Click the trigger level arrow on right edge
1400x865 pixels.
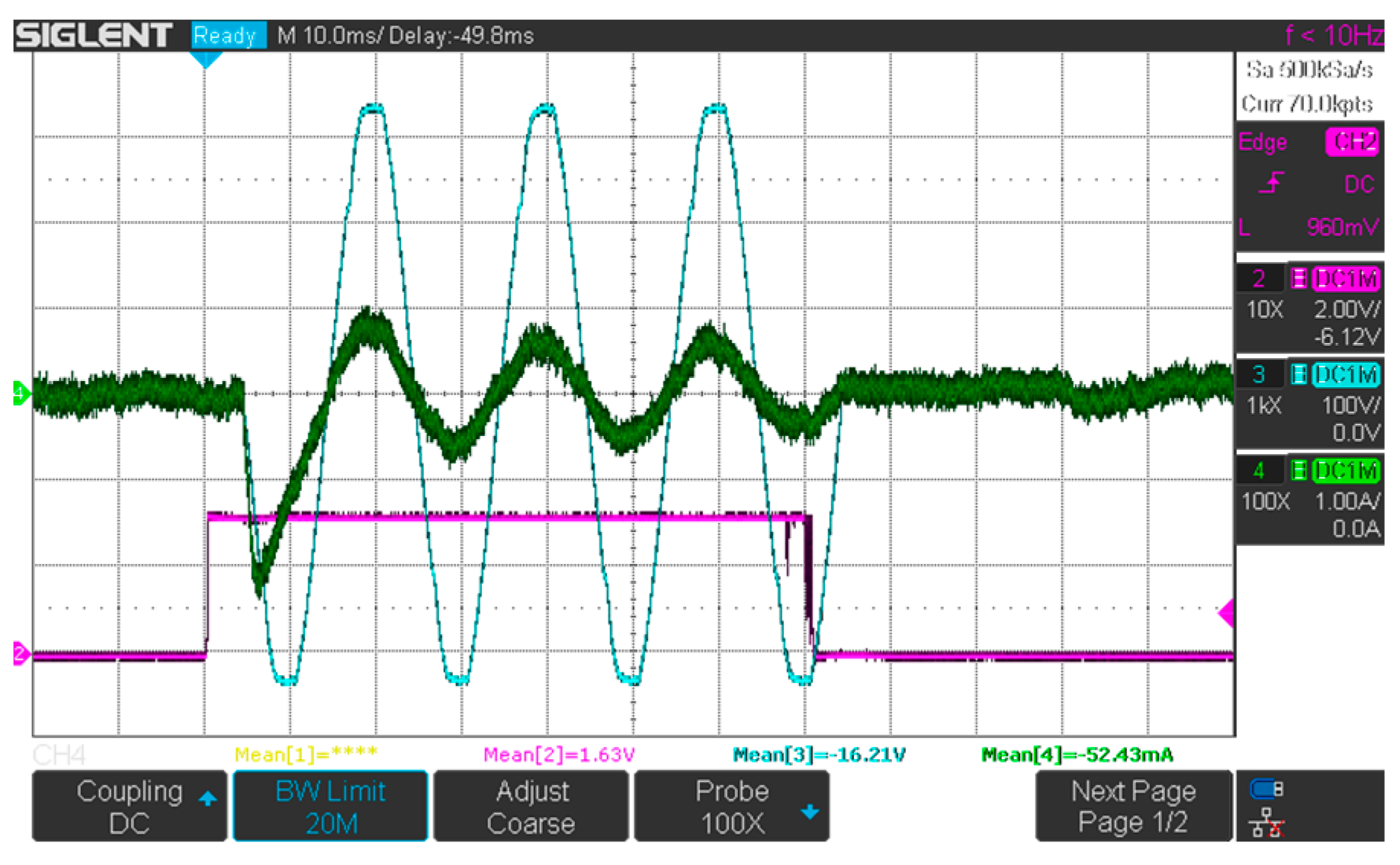[x=1226, y=614]
